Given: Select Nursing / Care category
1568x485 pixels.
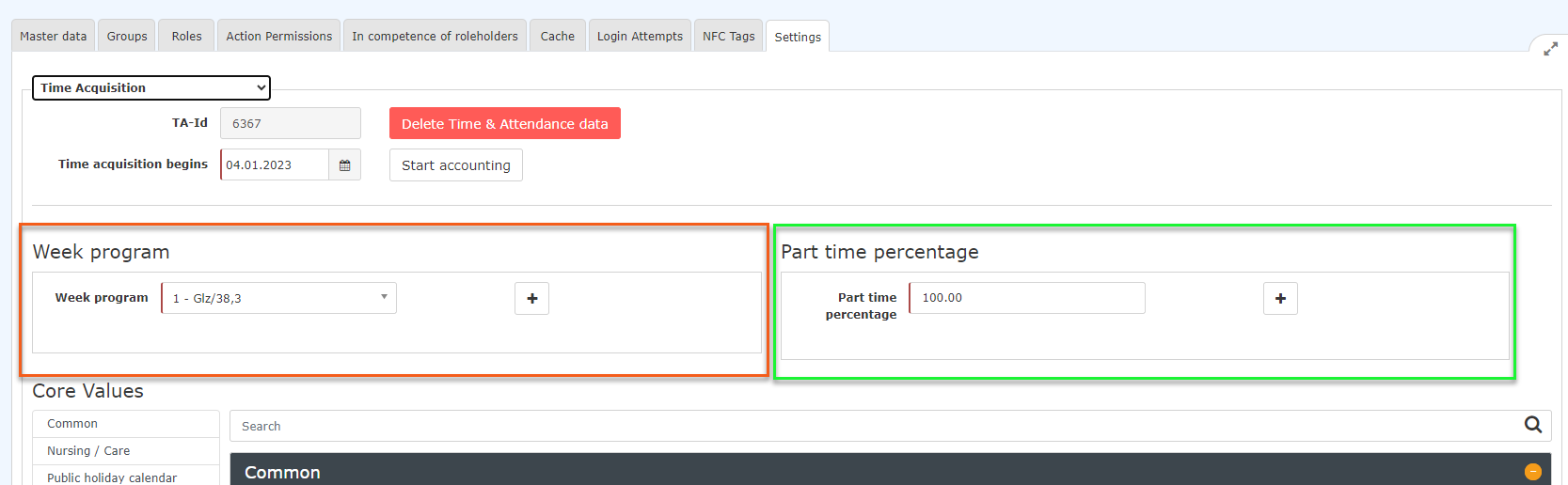Looking at the screenshot, I should 126,451.
